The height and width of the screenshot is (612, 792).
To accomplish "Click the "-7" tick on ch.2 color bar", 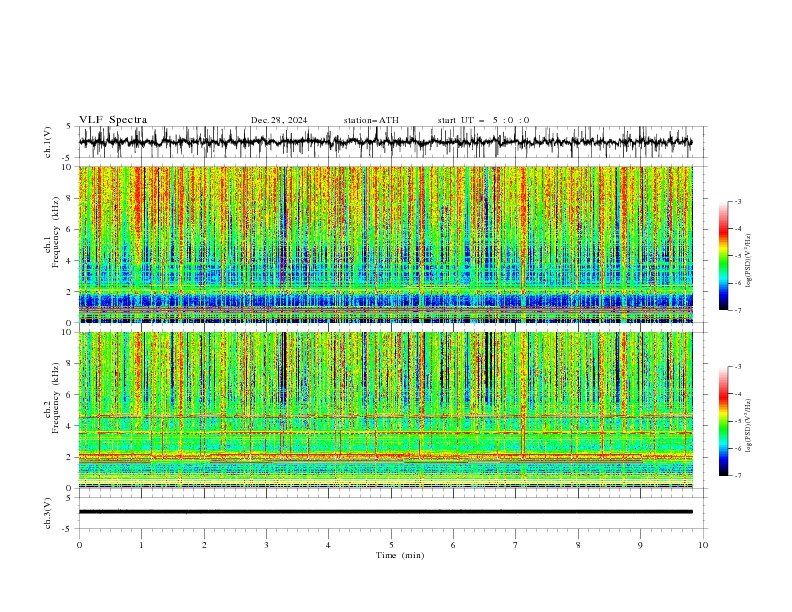I will 738,475.
